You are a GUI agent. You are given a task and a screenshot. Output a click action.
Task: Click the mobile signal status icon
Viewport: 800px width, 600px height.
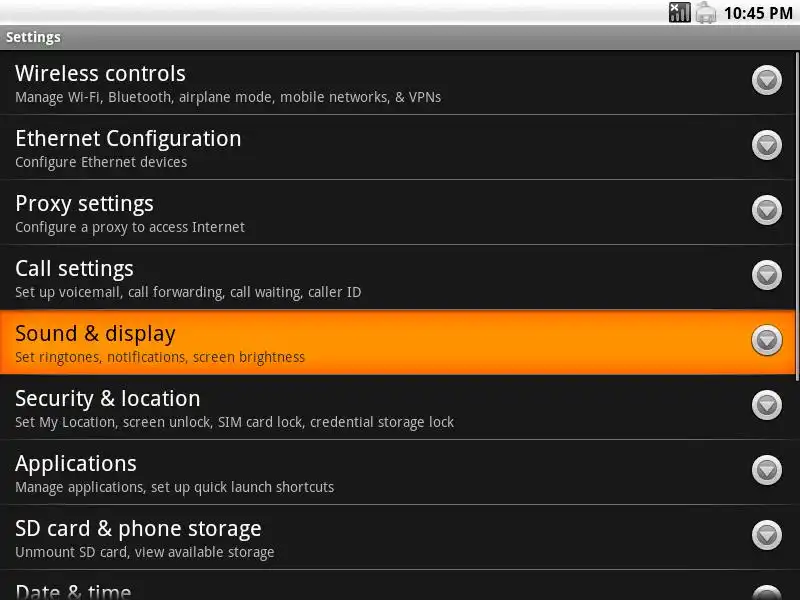(680, 13)
